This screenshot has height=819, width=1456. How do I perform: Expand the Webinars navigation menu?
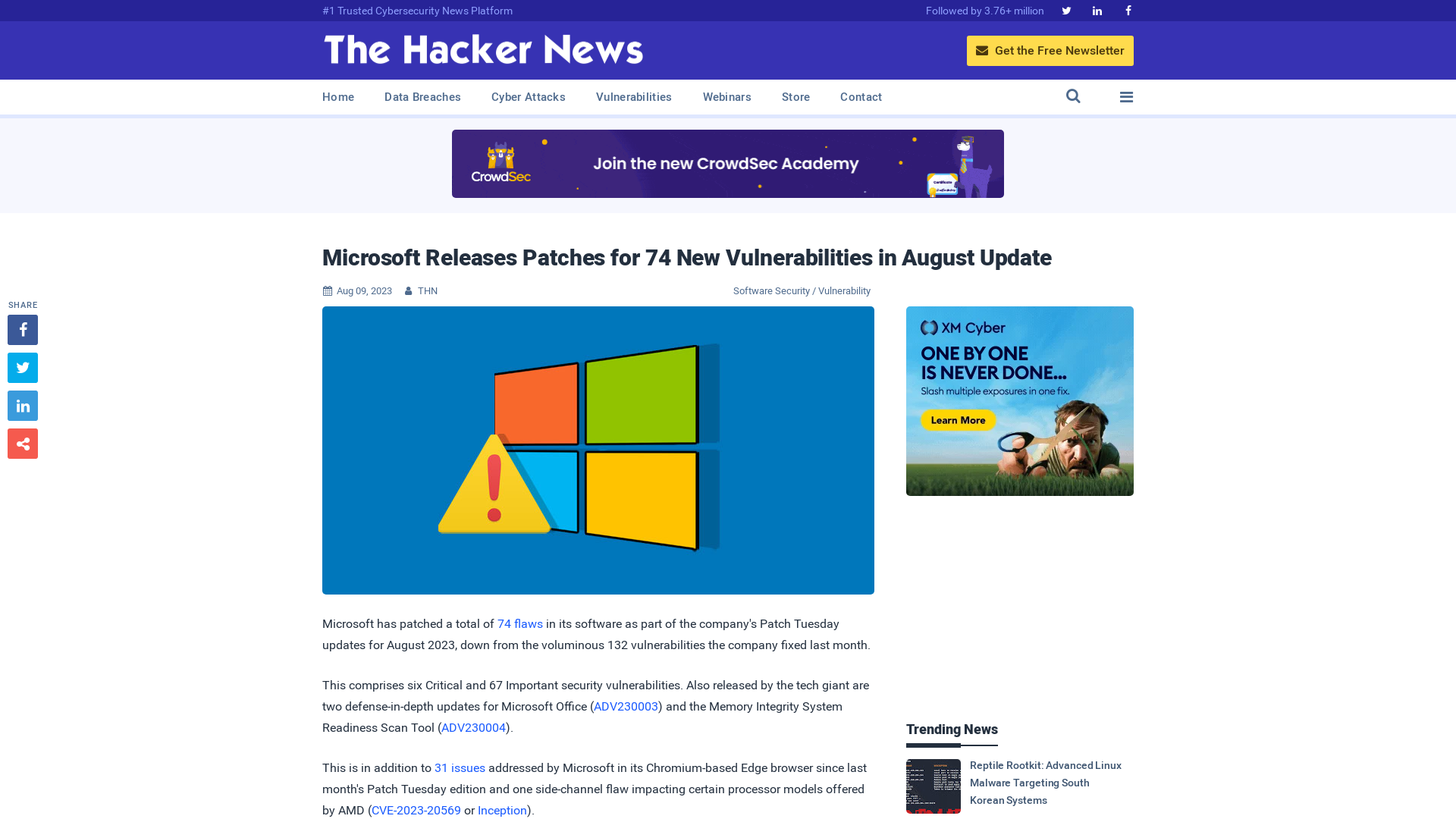(726, 96)
